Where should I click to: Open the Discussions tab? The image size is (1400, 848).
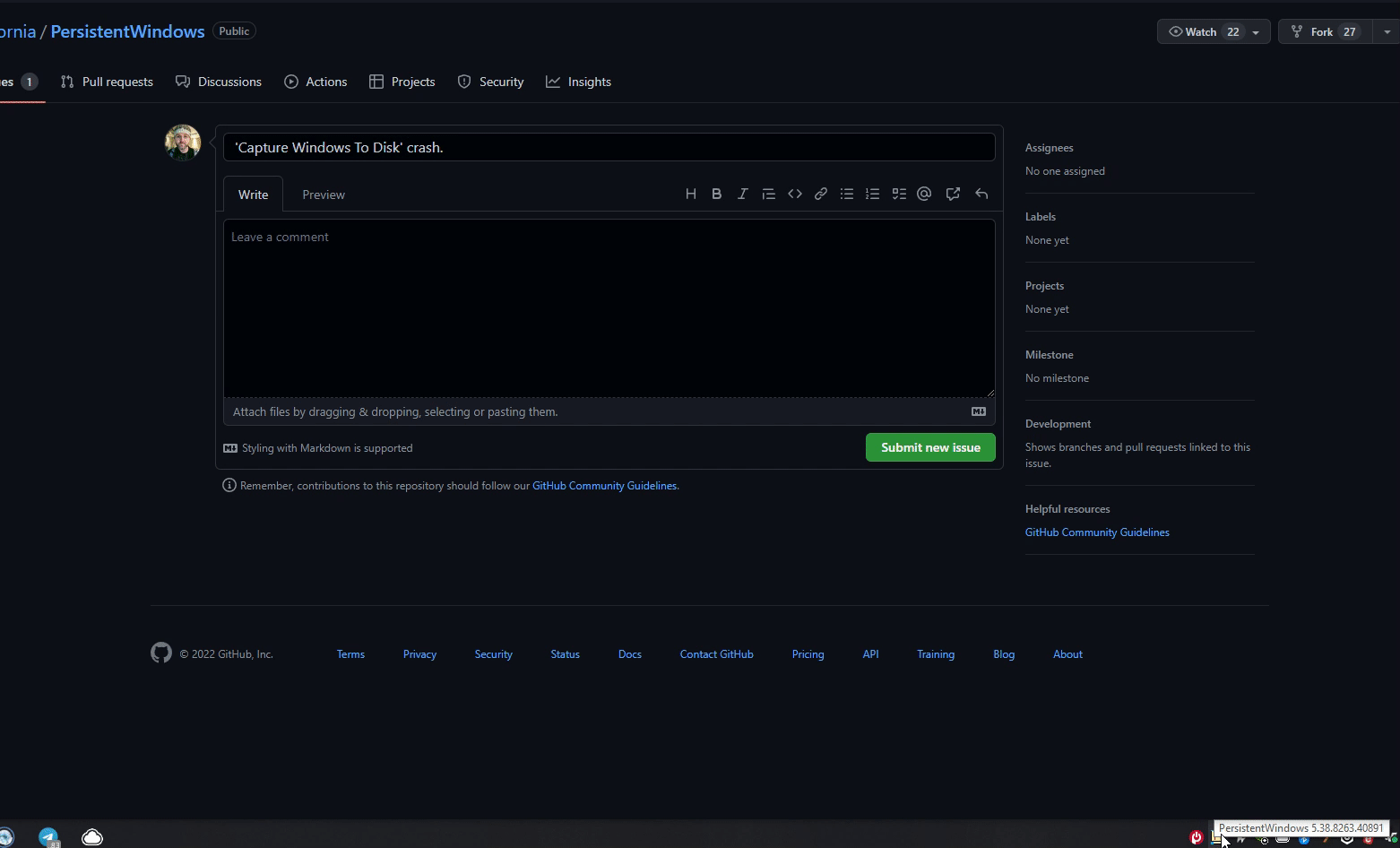[219, 82]
